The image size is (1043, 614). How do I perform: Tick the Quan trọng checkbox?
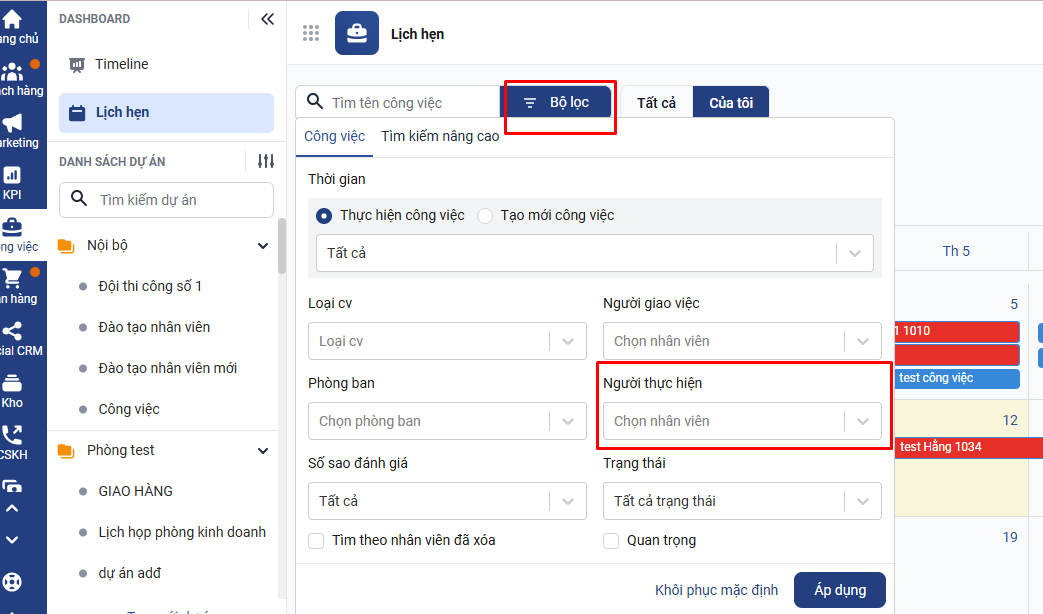[611, 541]
